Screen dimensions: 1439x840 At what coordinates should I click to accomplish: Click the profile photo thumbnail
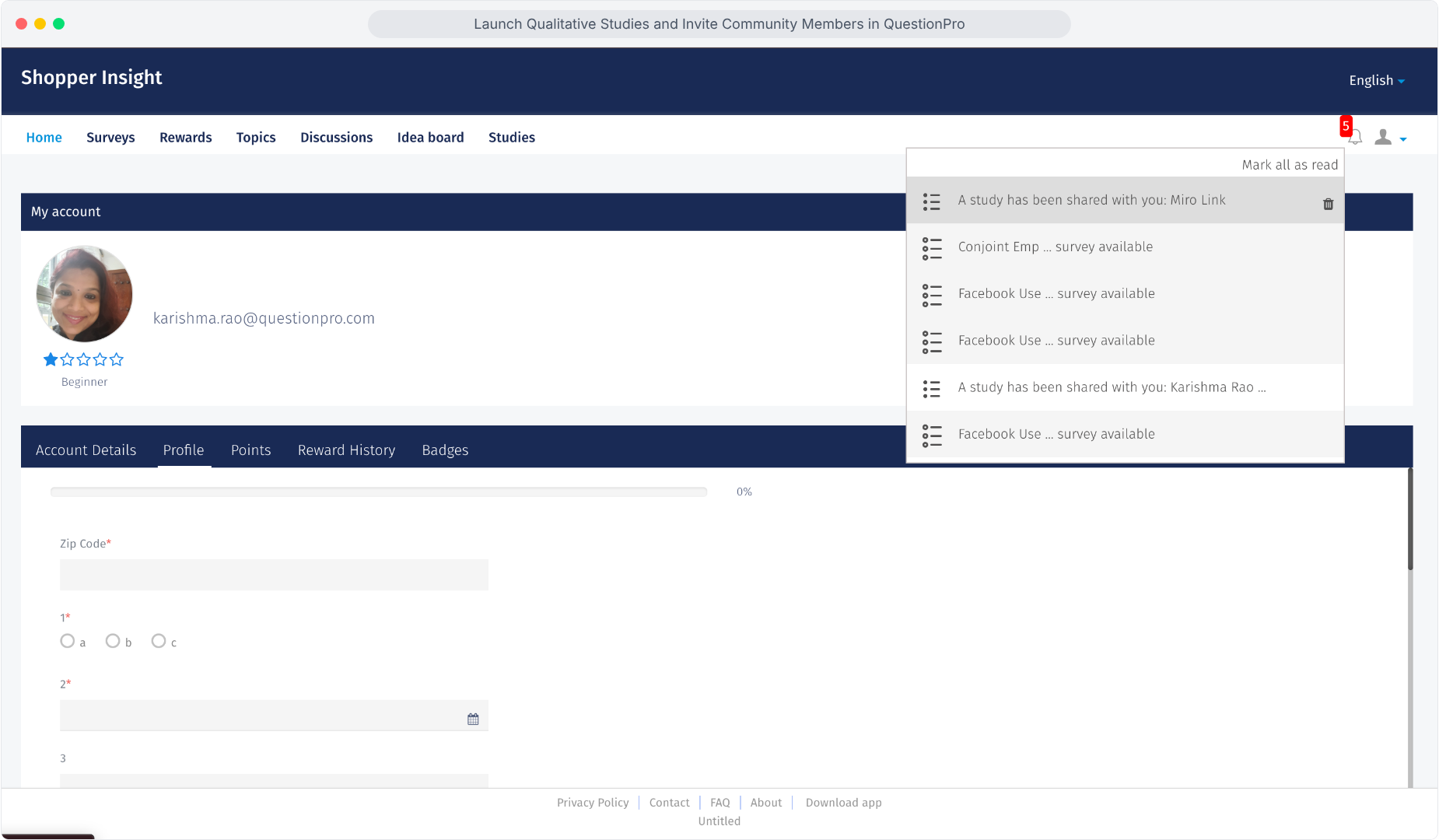[84, 294]
